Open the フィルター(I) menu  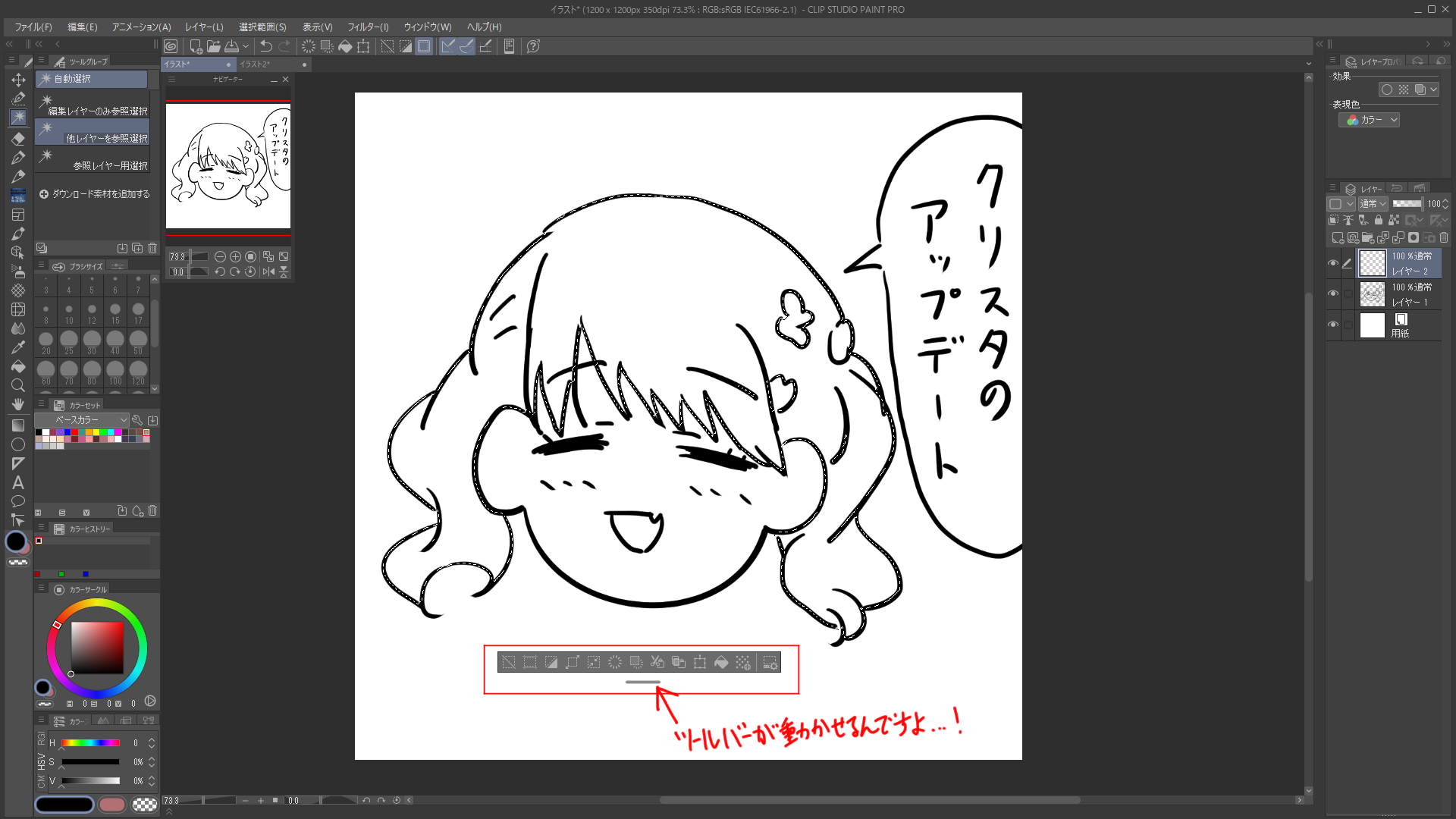pyautogui.click(x=368, y=27)
